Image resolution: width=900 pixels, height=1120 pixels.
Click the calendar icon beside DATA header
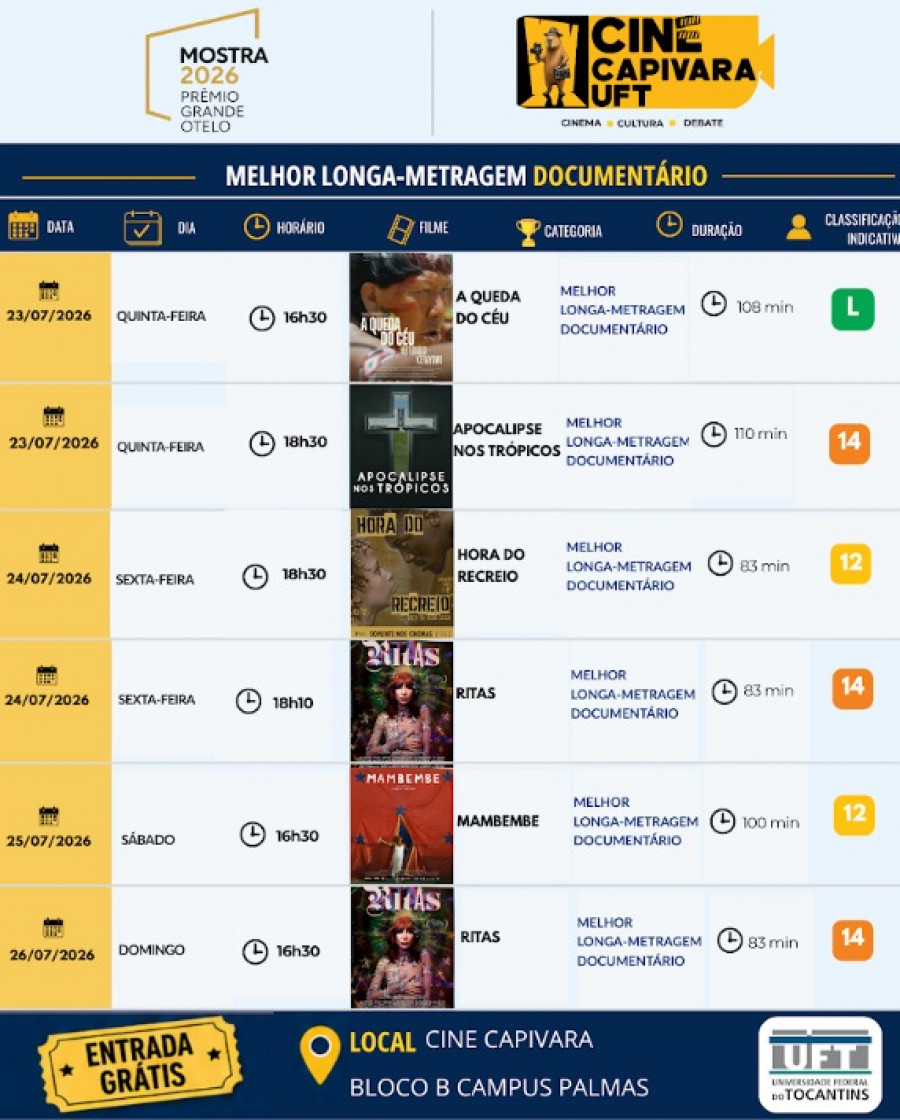point(23,226)
